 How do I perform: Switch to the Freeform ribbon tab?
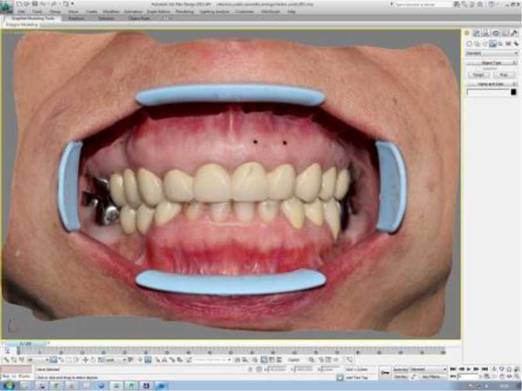[x=76, y=18]
